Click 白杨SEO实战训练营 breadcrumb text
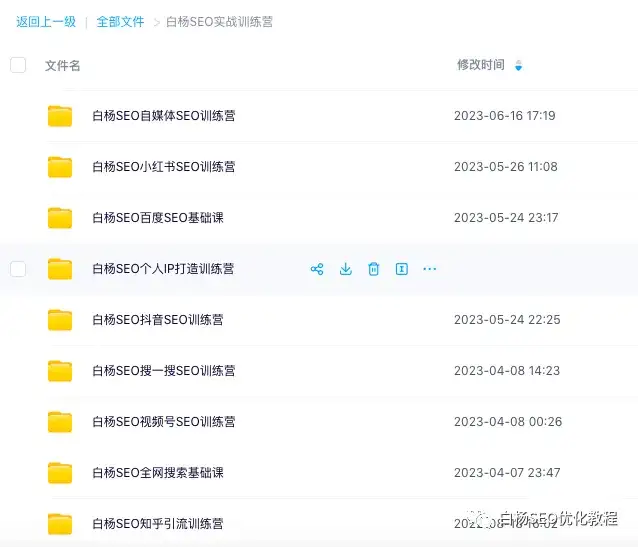 tap(219, 22)
